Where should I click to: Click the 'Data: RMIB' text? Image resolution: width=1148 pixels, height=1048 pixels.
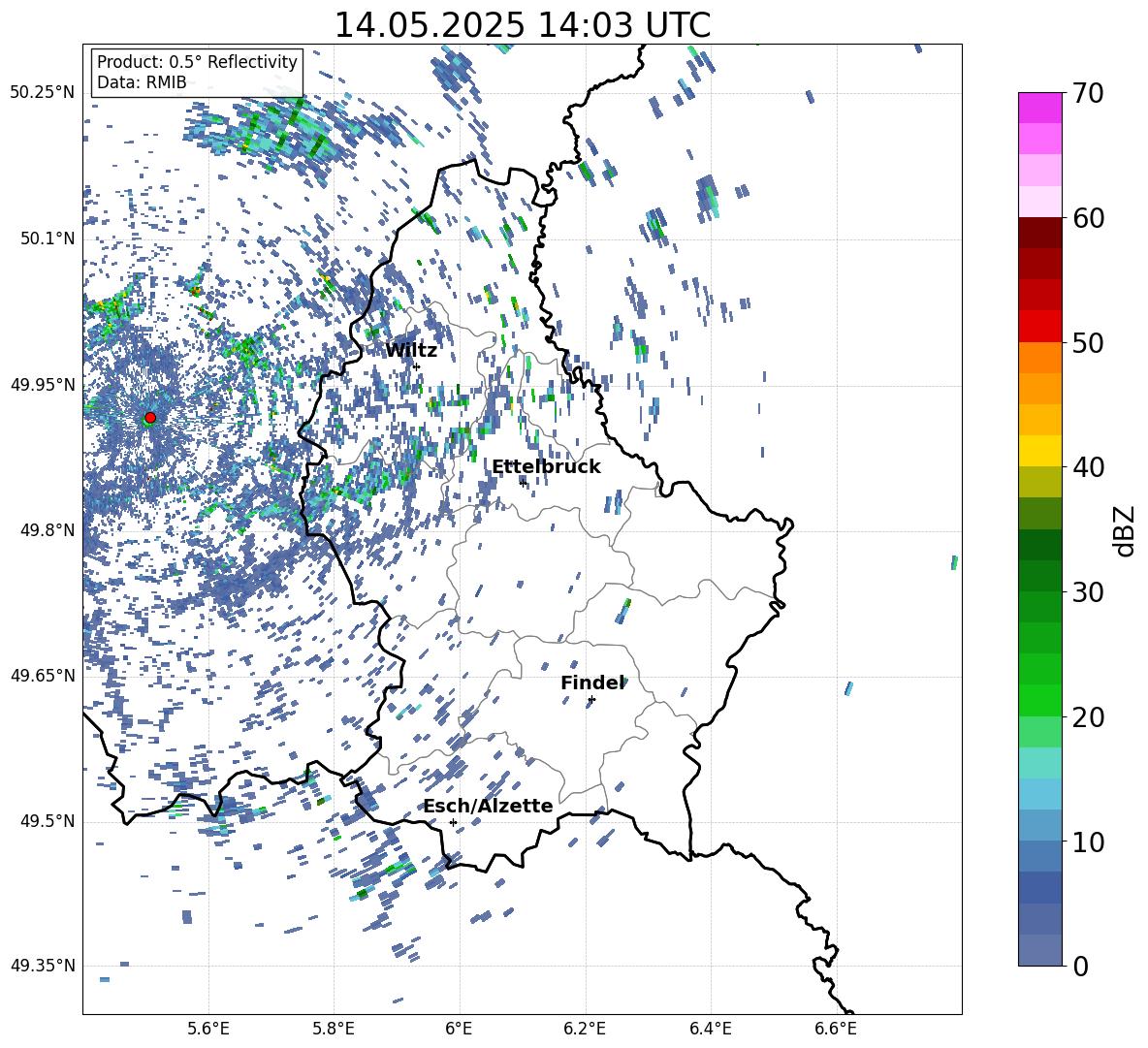coord(142,82)
